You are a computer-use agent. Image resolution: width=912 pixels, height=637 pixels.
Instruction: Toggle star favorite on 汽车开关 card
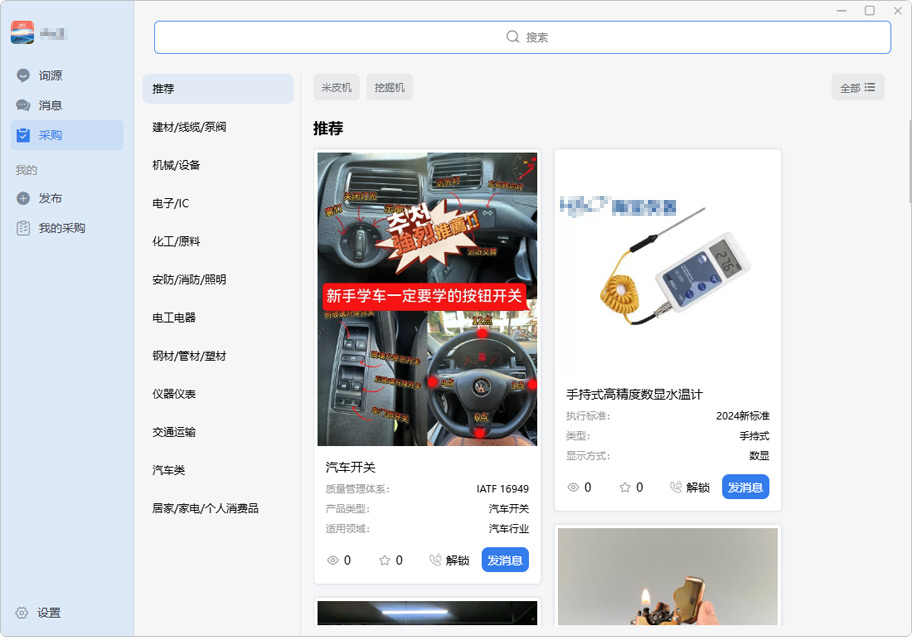[384, 560]
